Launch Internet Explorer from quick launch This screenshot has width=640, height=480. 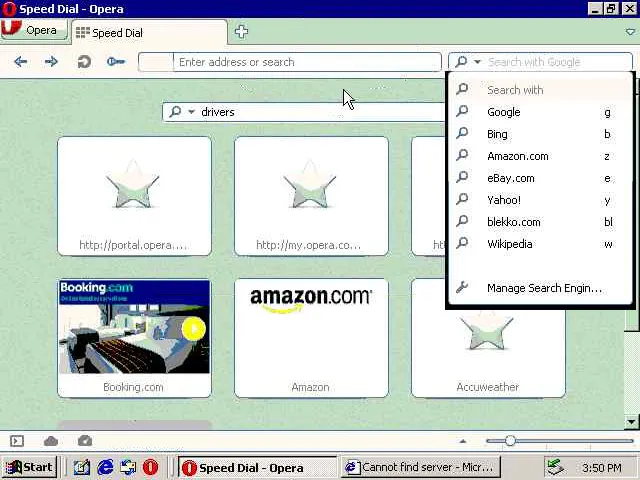(105, 467)
